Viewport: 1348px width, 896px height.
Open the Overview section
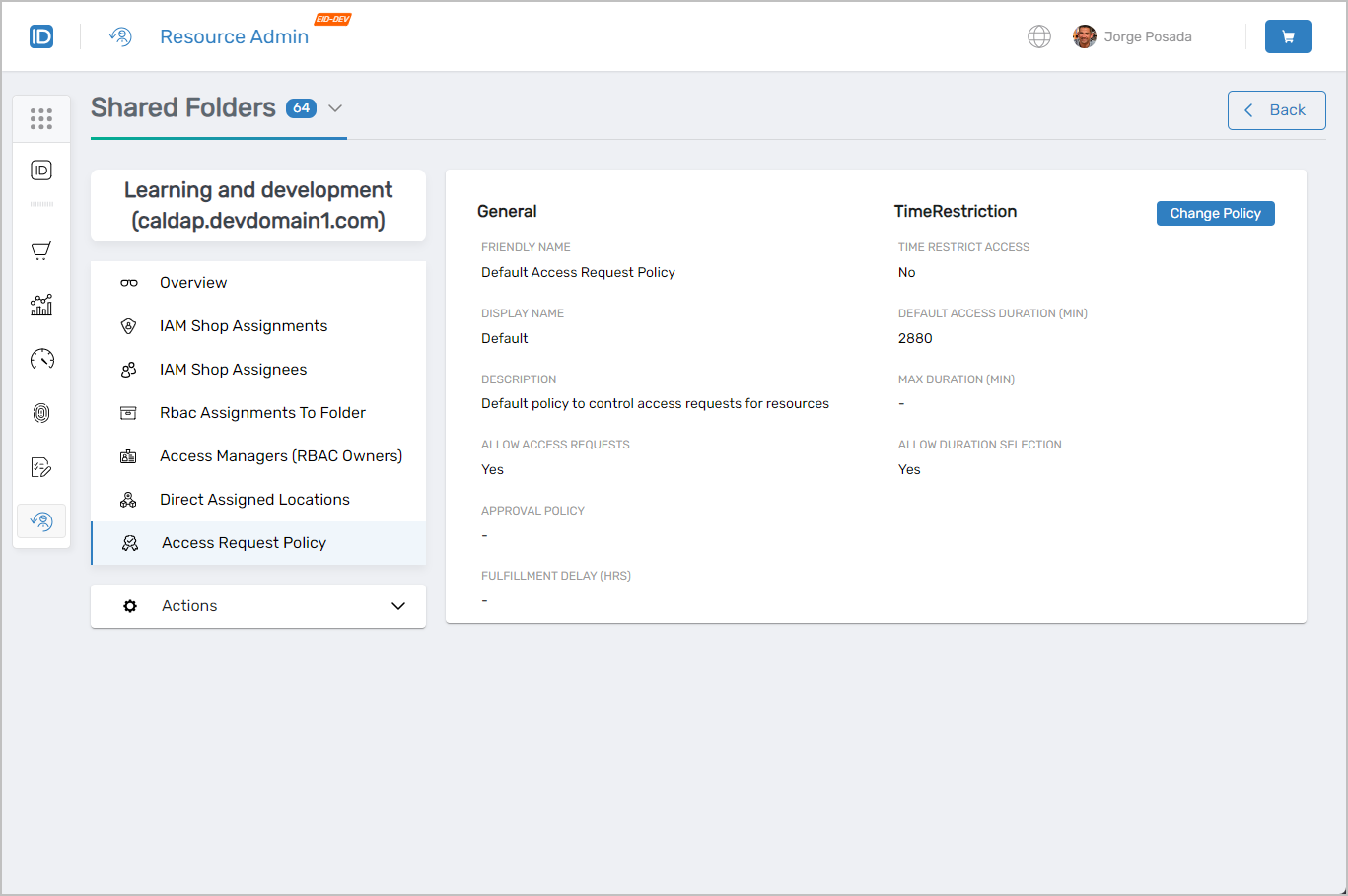pyautogui.click(x=192, y=283)
